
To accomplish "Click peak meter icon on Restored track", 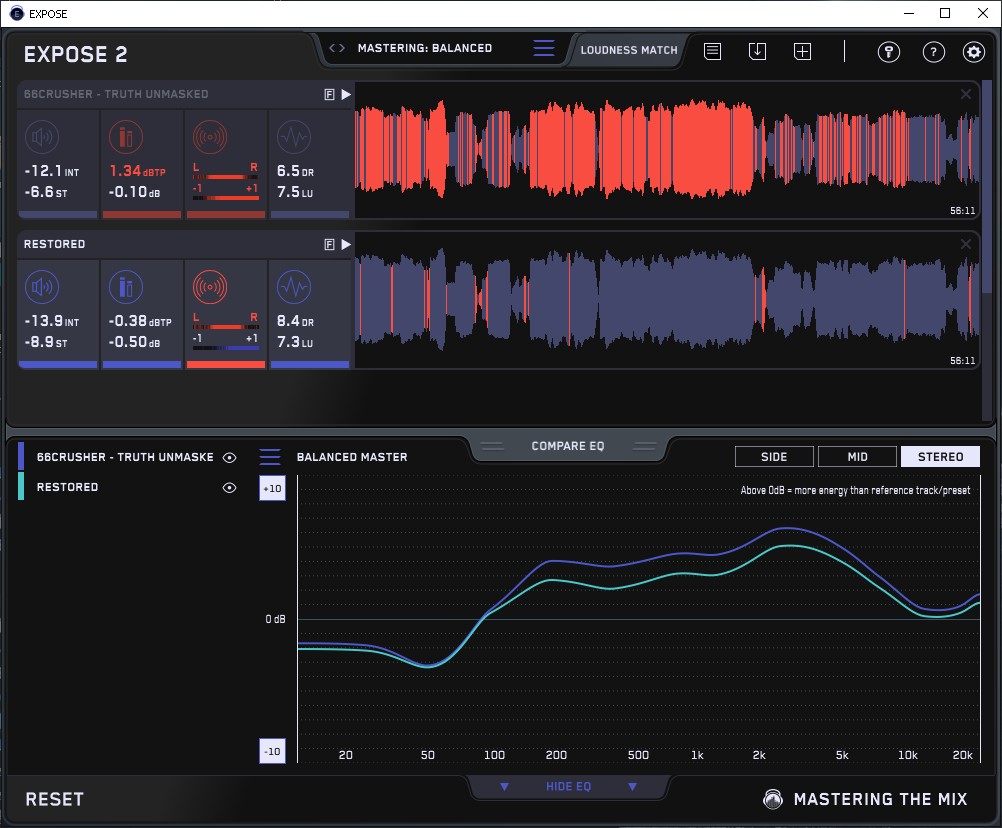I will point(126,287).
